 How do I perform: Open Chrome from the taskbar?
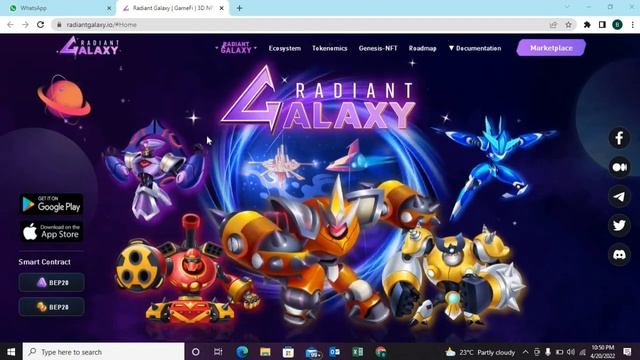click(x=381, y=352)
